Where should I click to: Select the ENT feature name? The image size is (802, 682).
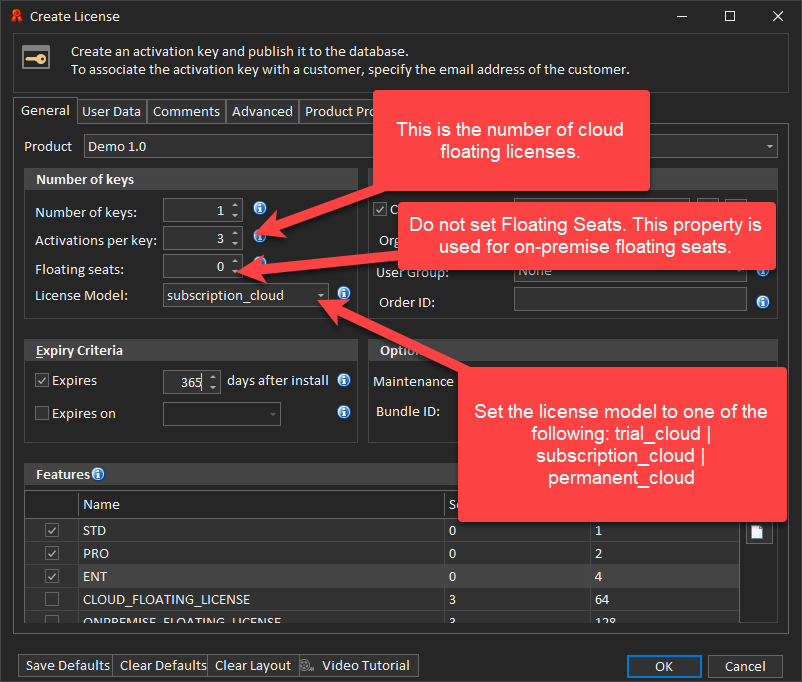[x=95, y=577]
